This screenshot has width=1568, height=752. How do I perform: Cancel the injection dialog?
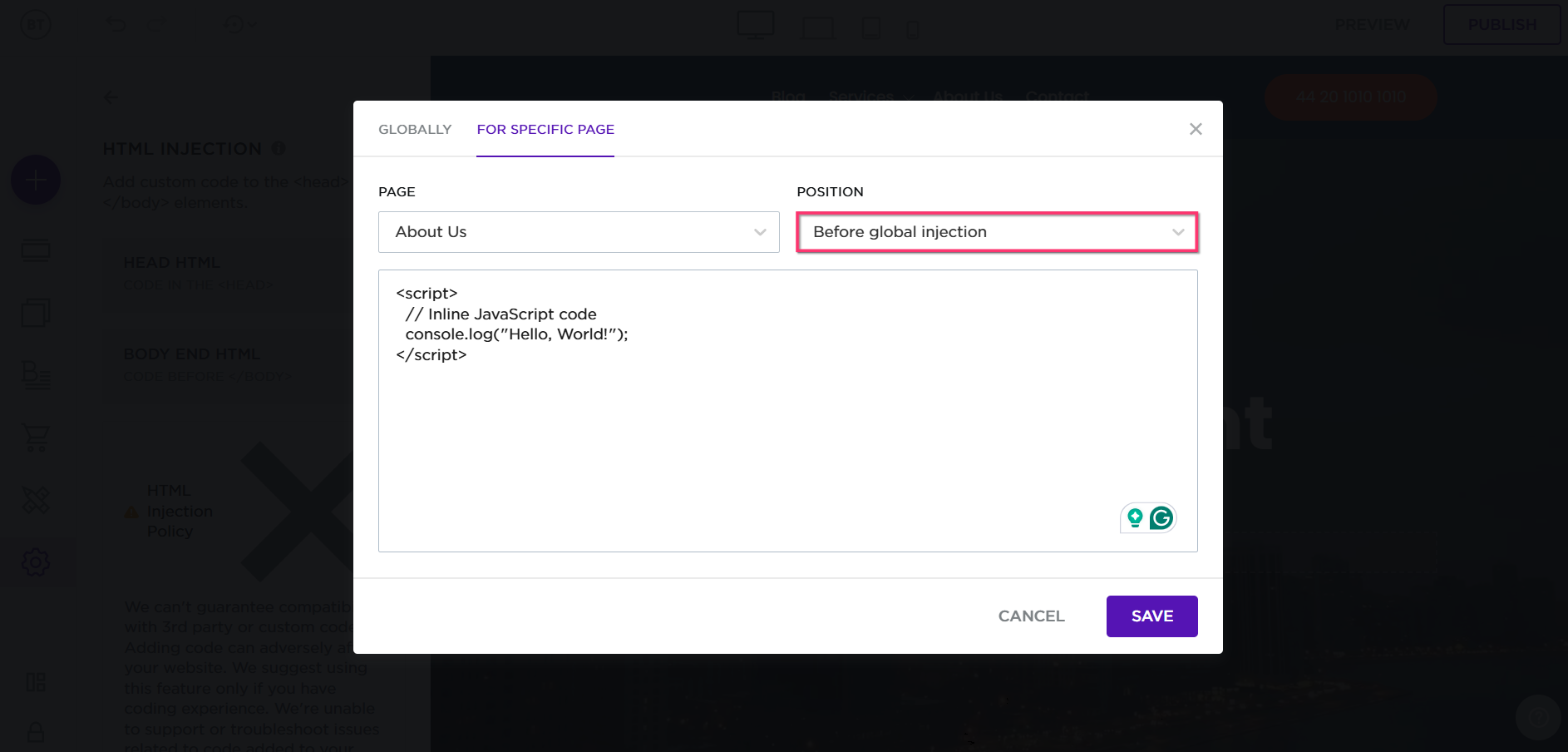(x=1031, y=616)
